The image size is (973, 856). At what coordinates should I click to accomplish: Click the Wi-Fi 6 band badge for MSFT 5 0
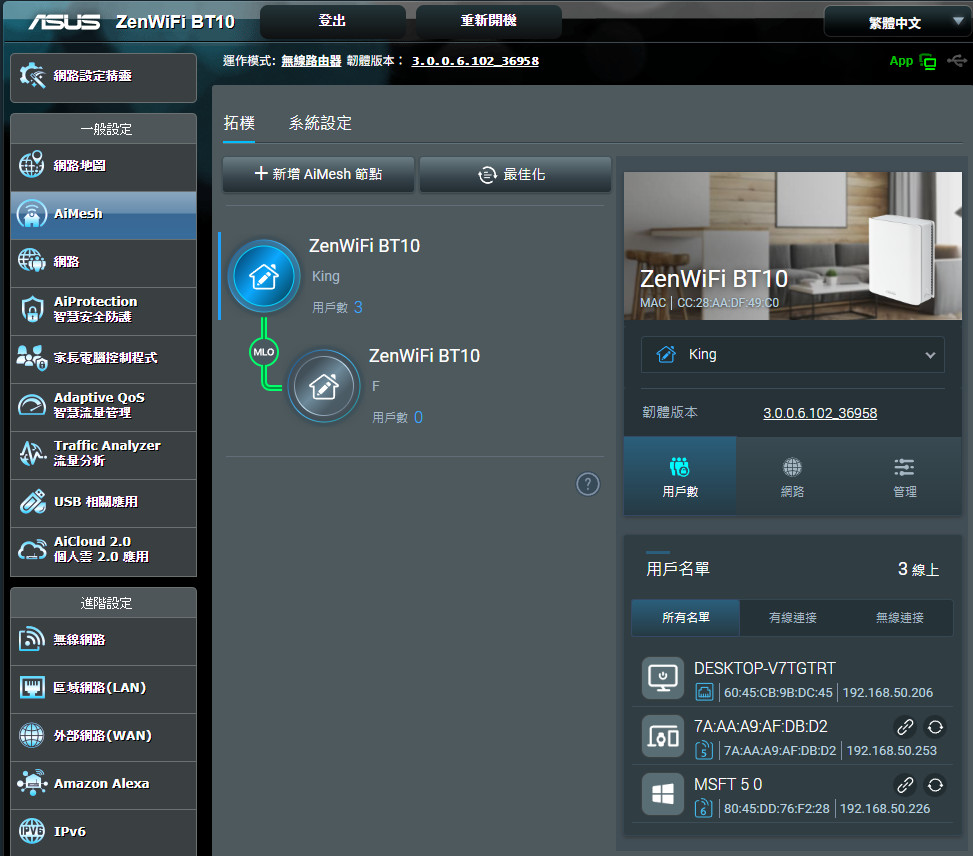tap(704, 808)
